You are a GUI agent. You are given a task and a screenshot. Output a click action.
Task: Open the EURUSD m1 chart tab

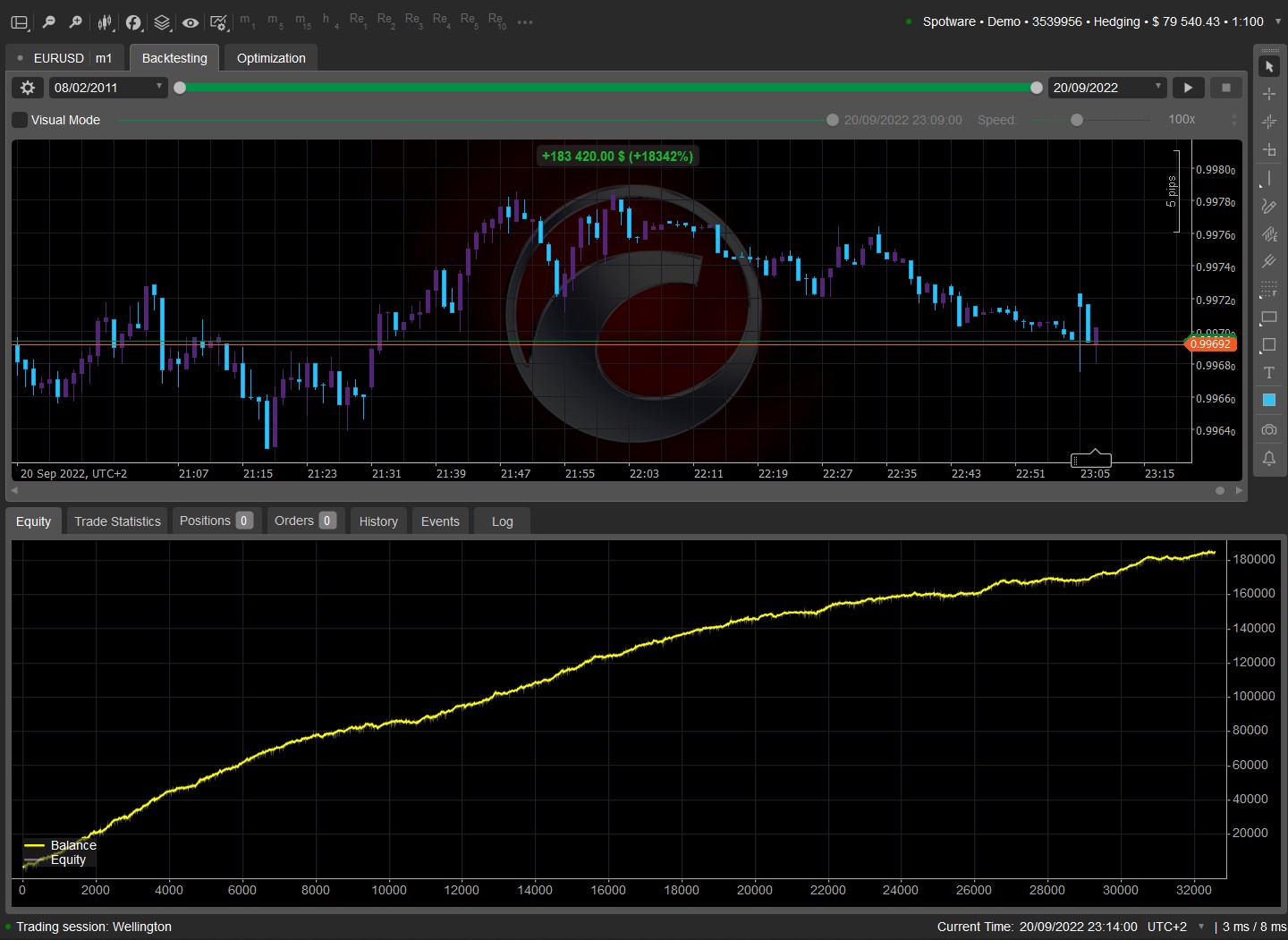[x=65, y=58]
